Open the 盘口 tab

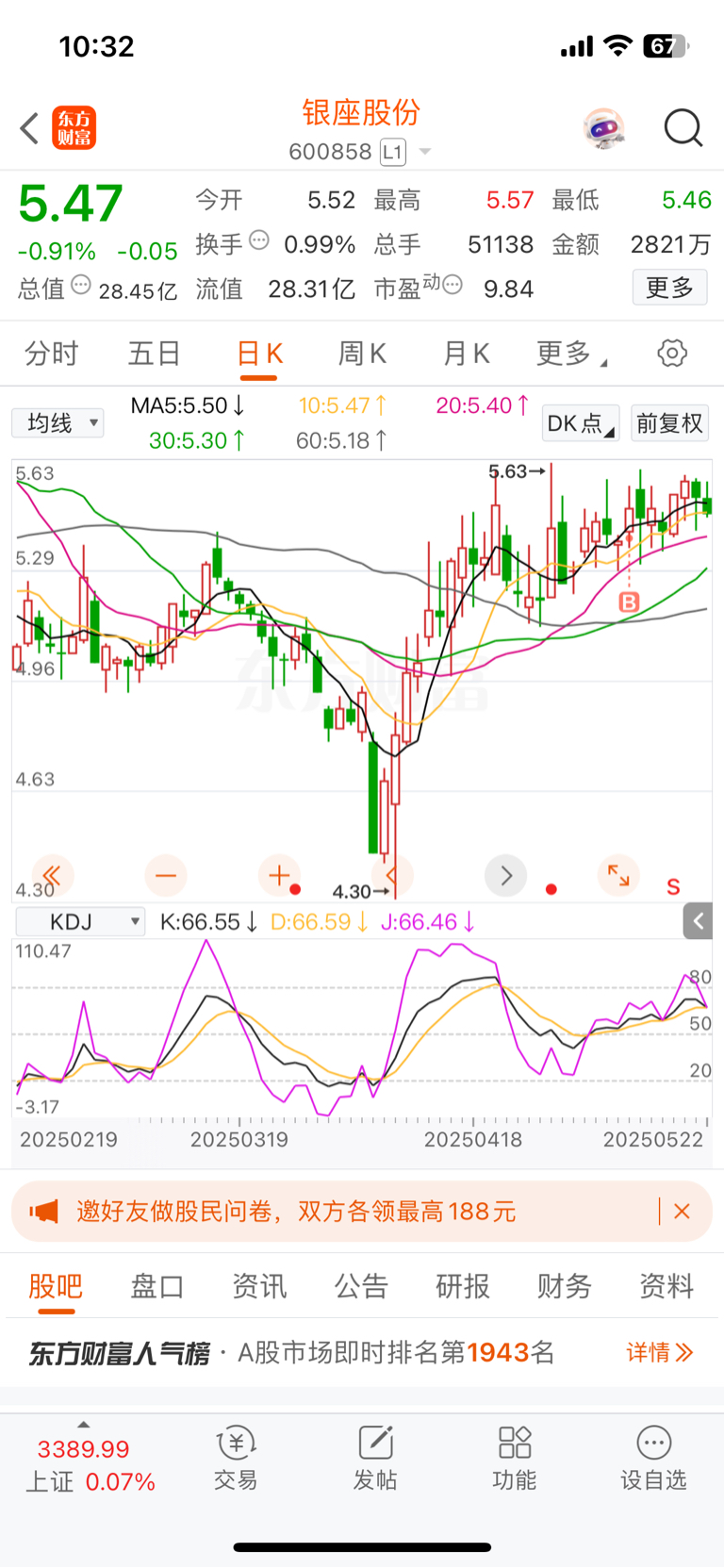coord(157,1286)
